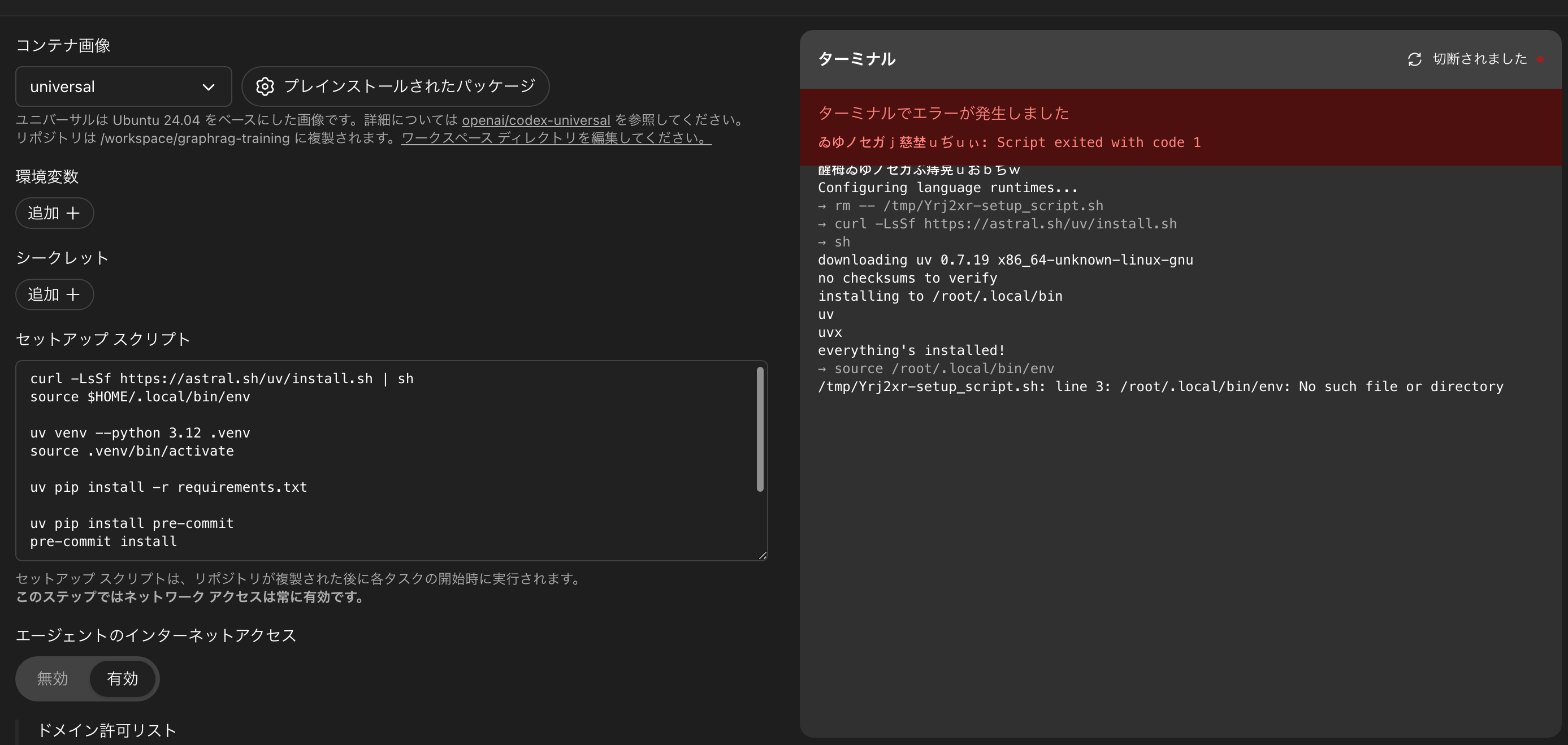Open the openai/codex-universal link

point(536,120)
